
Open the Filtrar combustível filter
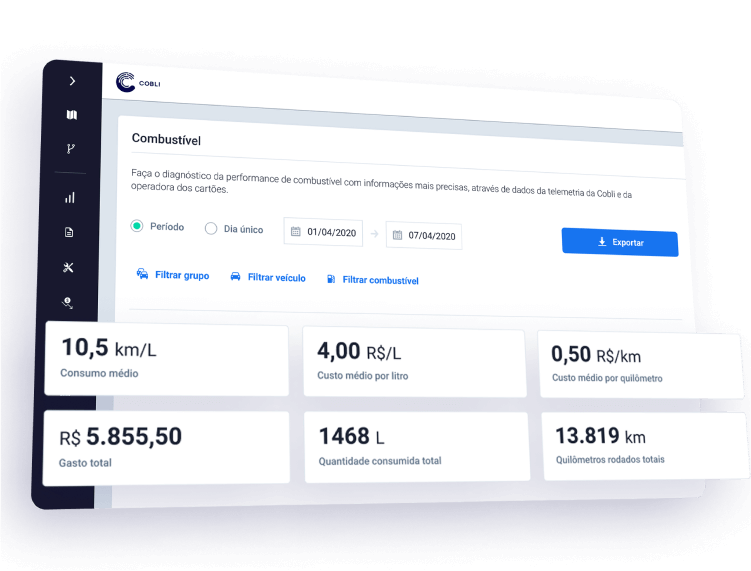[371, 280]
